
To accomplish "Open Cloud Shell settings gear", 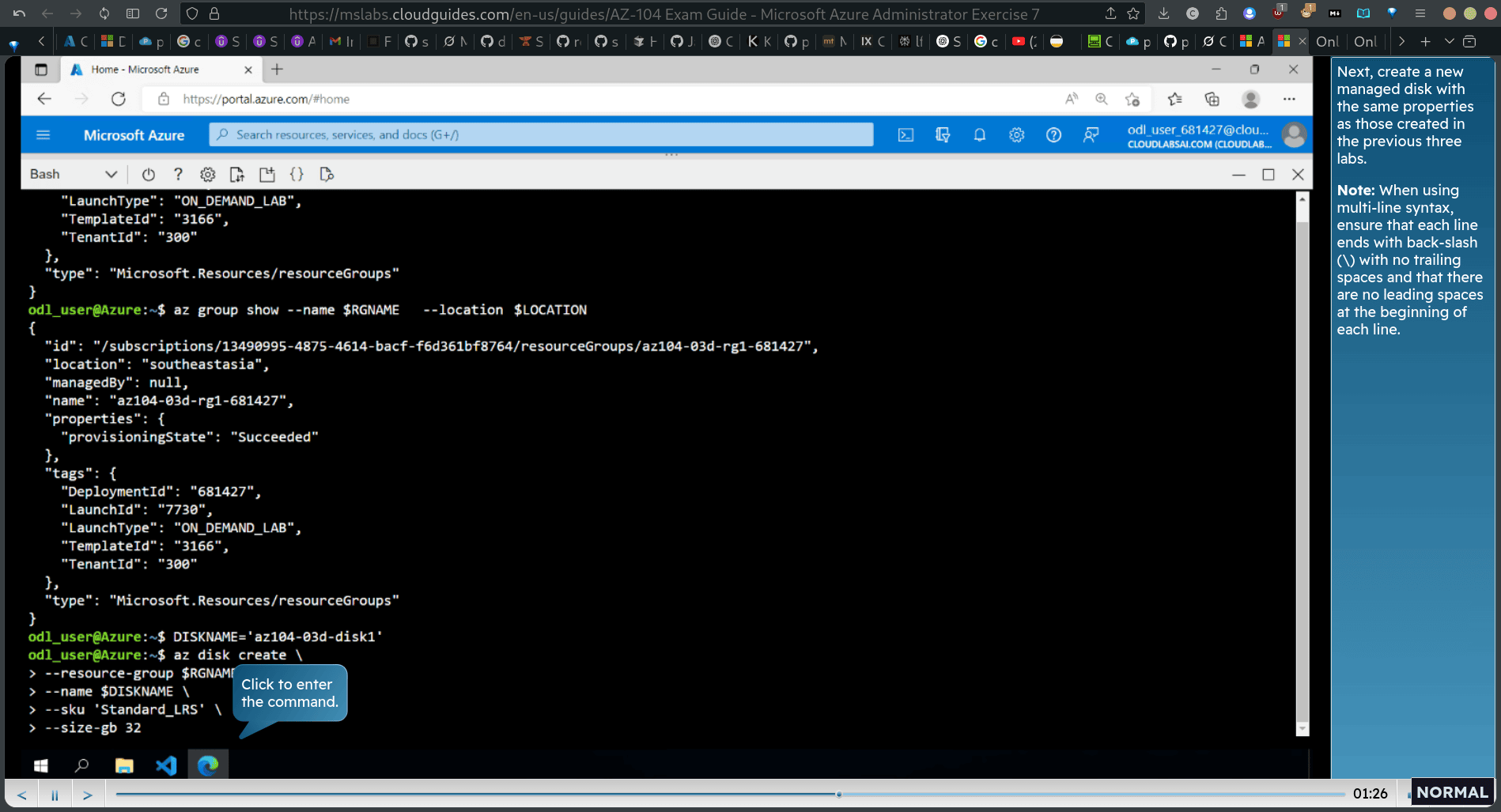I will click(207, 175).
